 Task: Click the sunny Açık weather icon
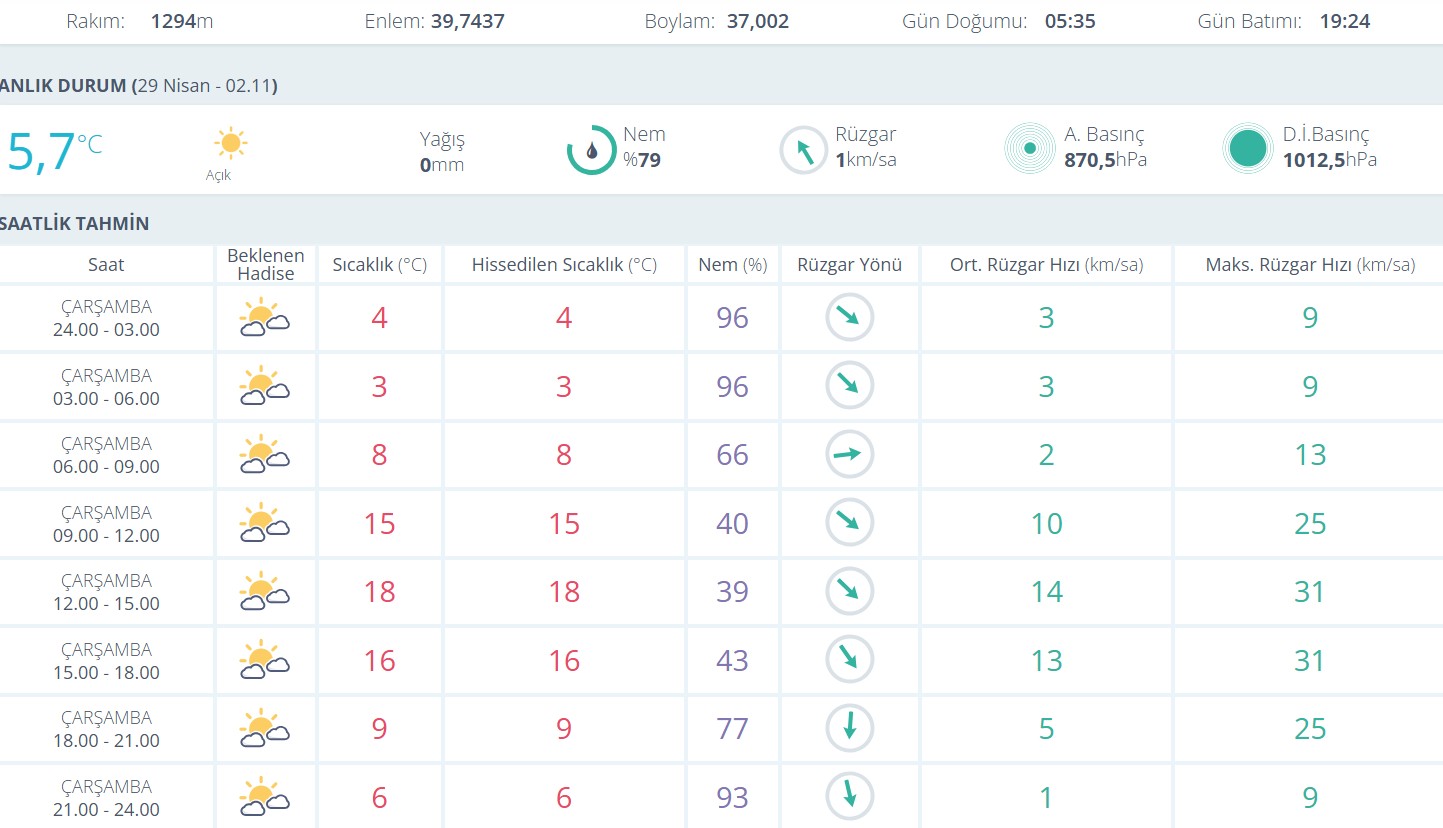(x=231, y=144)
